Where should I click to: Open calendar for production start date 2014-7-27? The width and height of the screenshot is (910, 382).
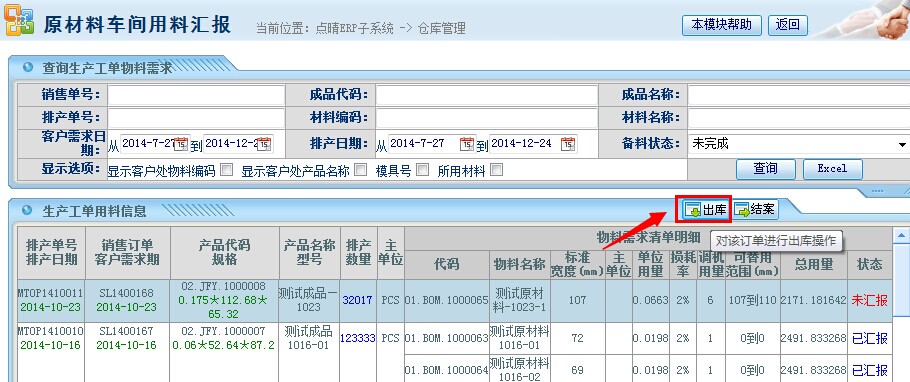coord(467,143)
